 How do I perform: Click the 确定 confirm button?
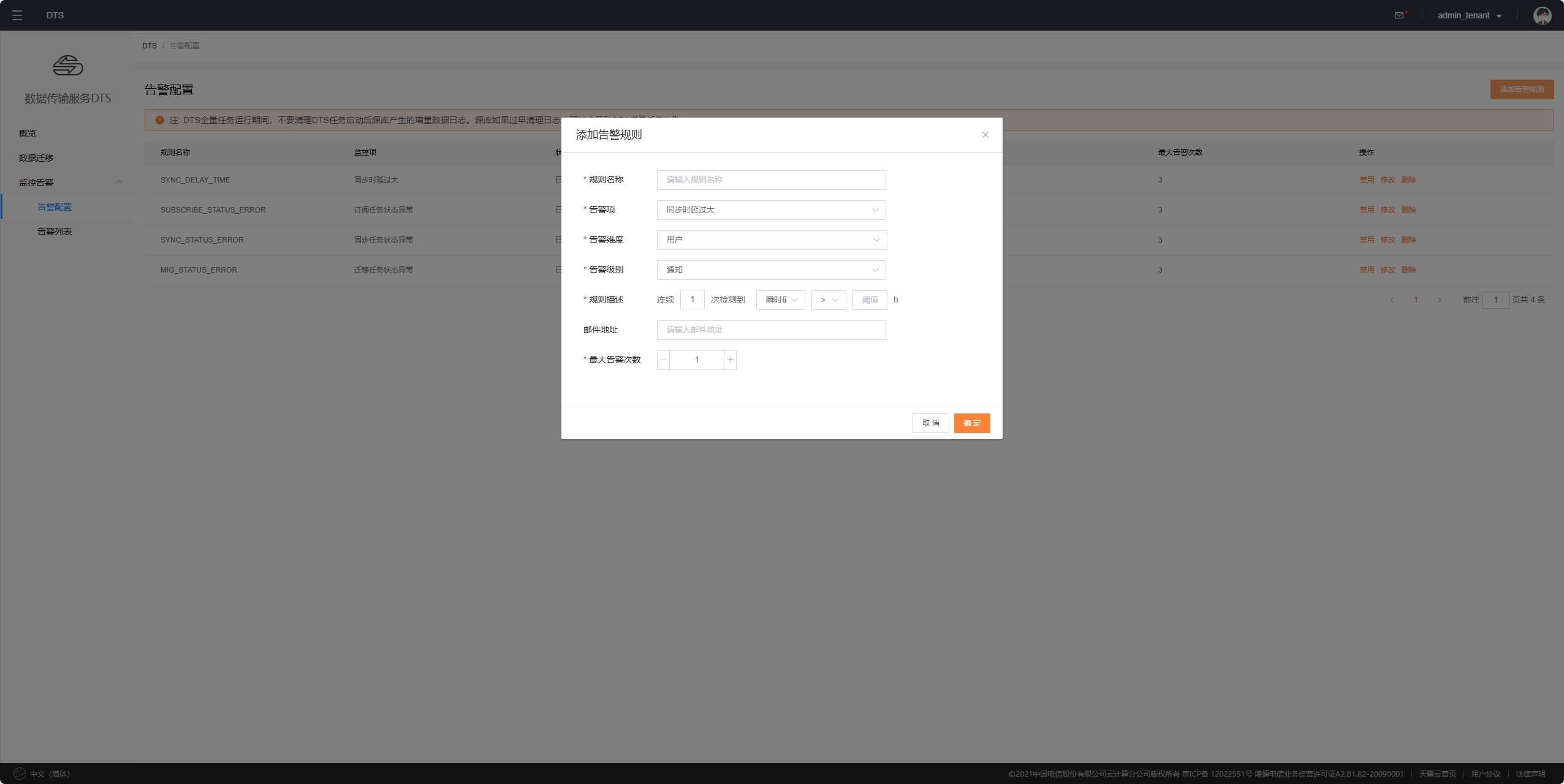click(x=971, y=423)
